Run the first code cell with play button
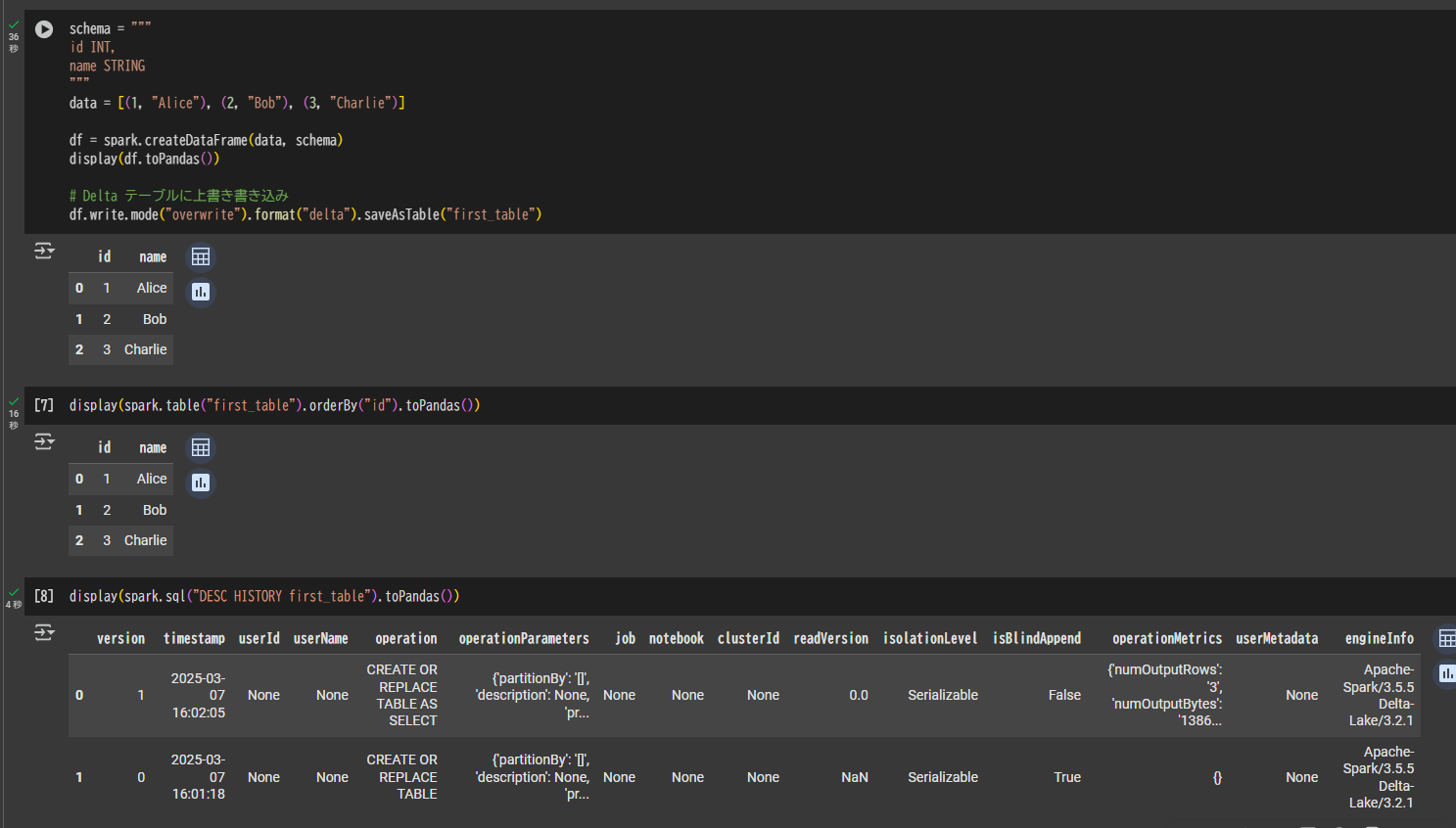 click(x=44, y=29)
